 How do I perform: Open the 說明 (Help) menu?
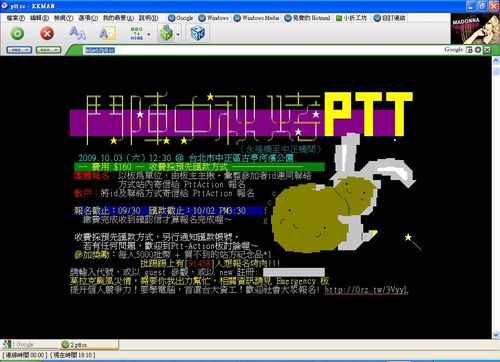pos(148,18)
